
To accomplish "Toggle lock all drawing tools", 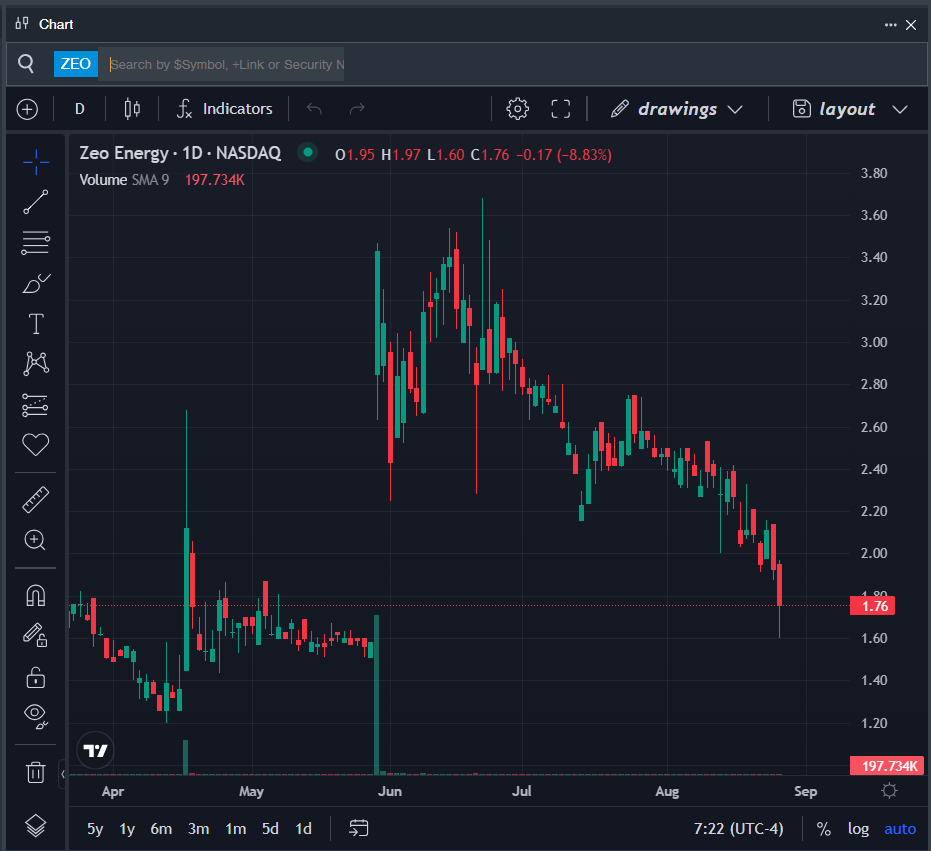I will tap(36, 677).
